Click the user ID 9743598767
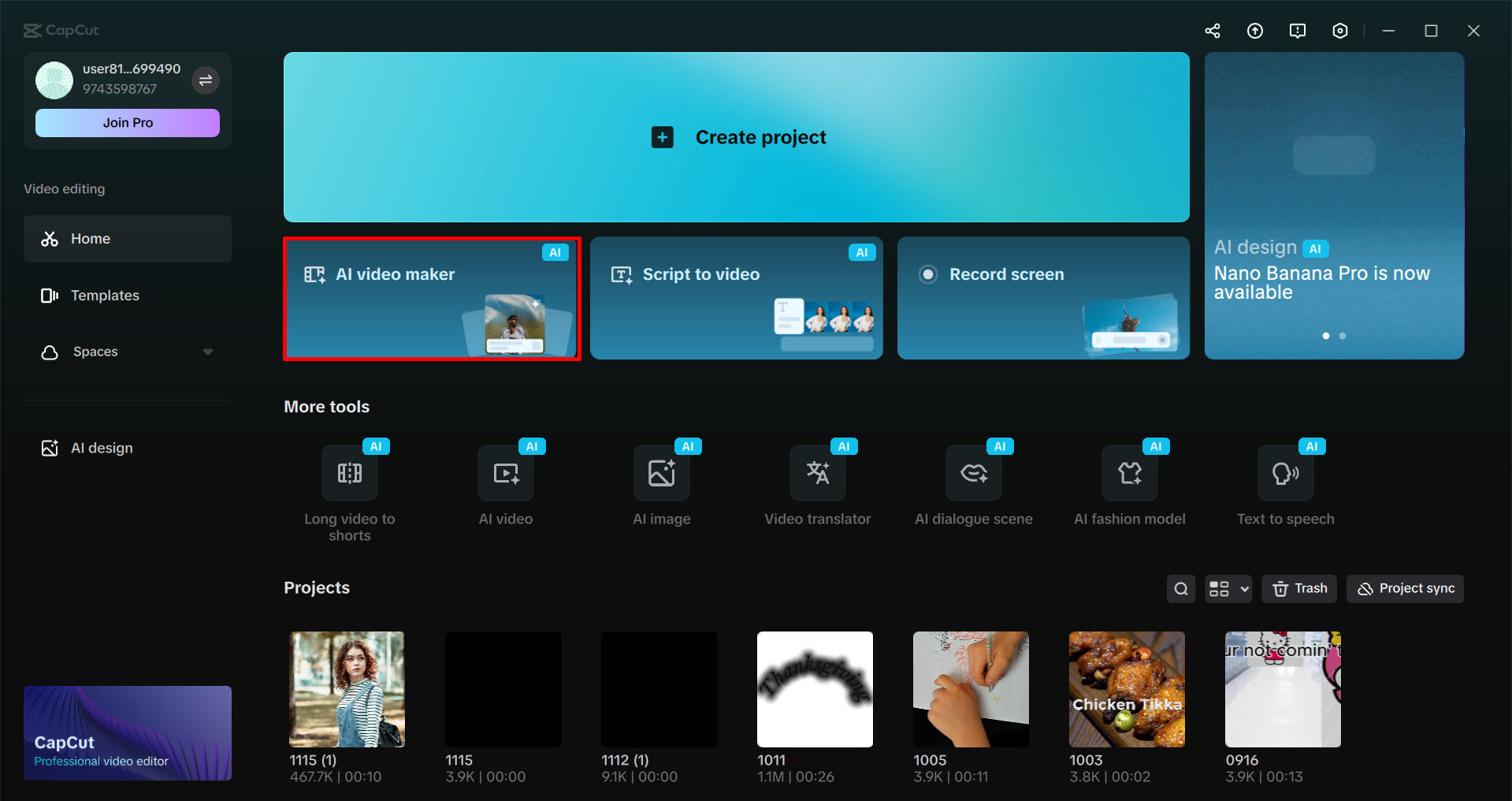Viewport: 1512px width, 801px height. pyautogui.click(x=120, y=89)
